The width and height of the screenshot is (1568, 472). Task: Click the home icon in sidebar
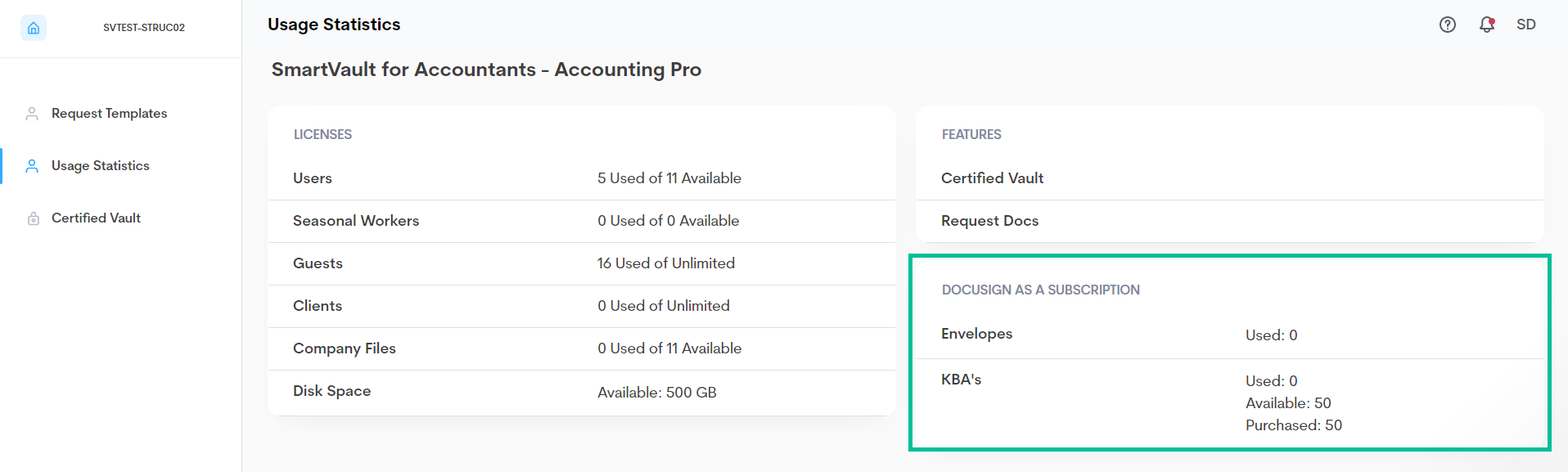pyautogui.click(x=34, y=28)
